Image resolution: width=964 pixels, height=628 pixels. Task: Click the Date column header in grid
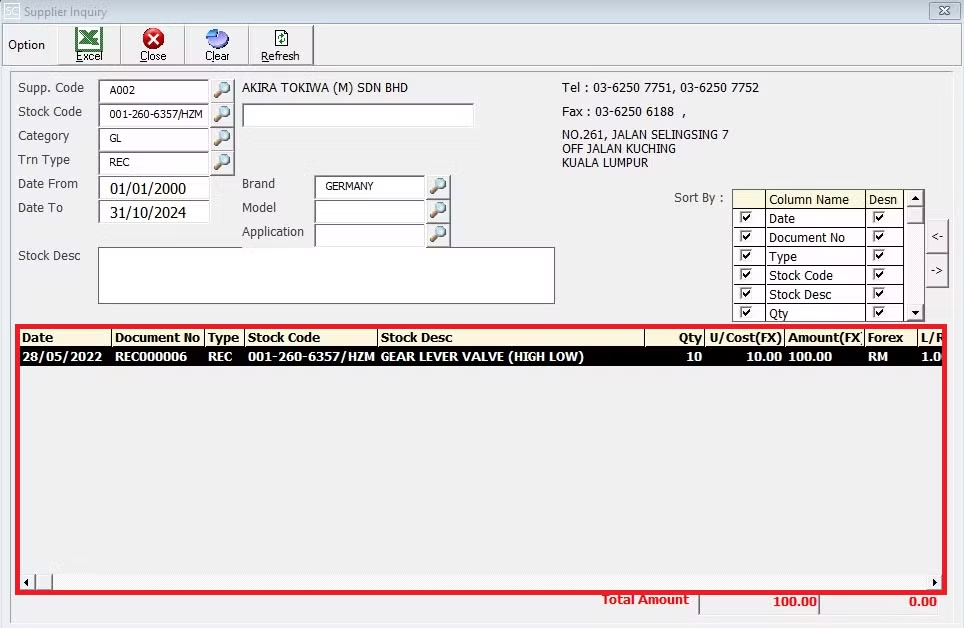(x=65, y=338)
